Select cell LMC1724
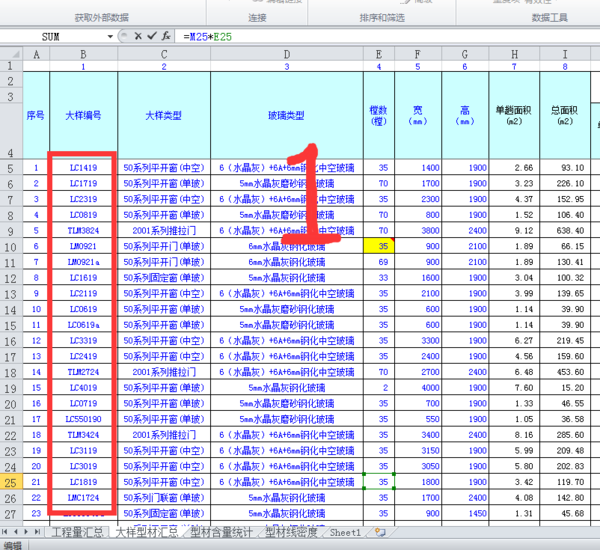Screen dimensions: 600x550 pyautogui.click(x=83, y=498)
